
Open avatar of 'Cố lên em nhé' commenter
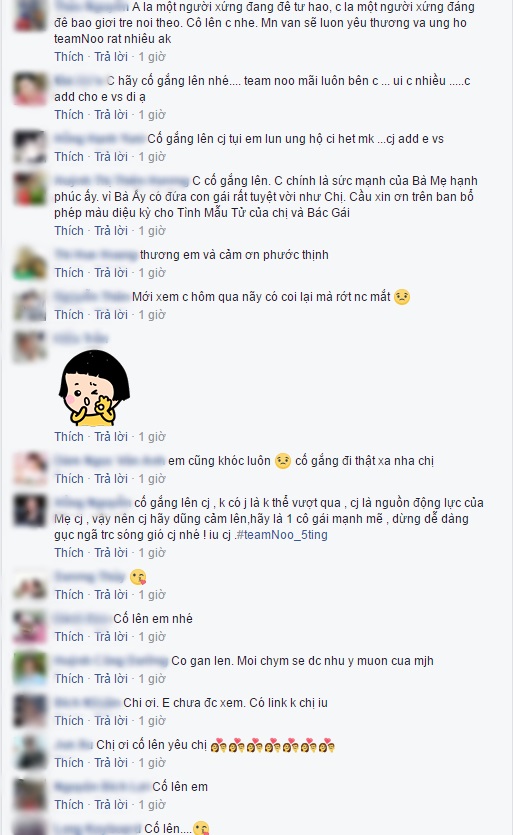[x=30, y=626]
